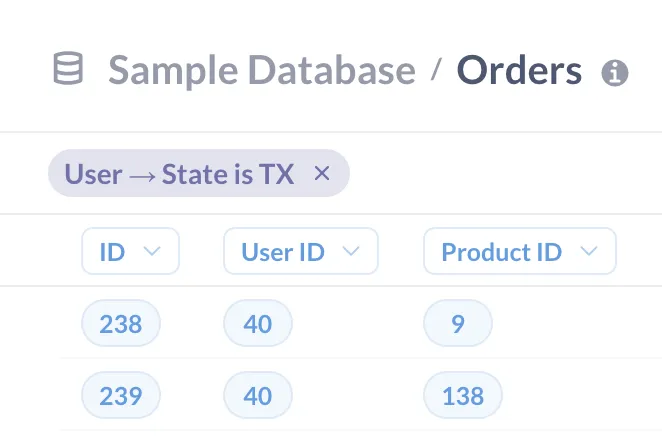Expand the ID column chevron
662x440 pixels.
pos(153,251)
